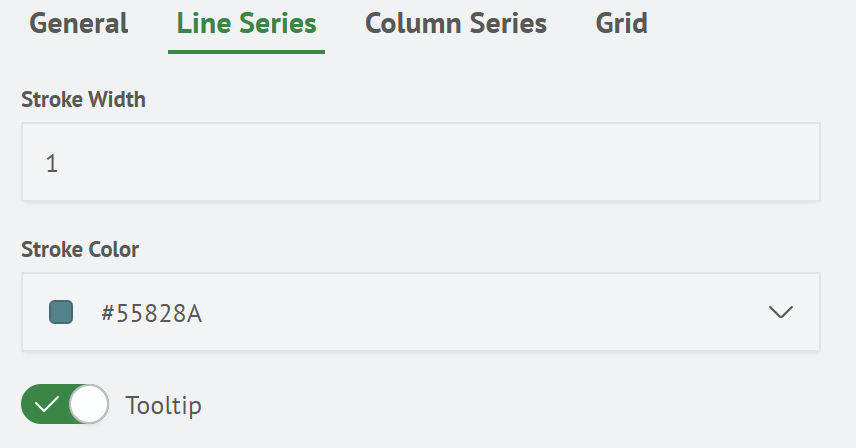
Task: Click the Stroke Width input field
Action: (420, 162)
